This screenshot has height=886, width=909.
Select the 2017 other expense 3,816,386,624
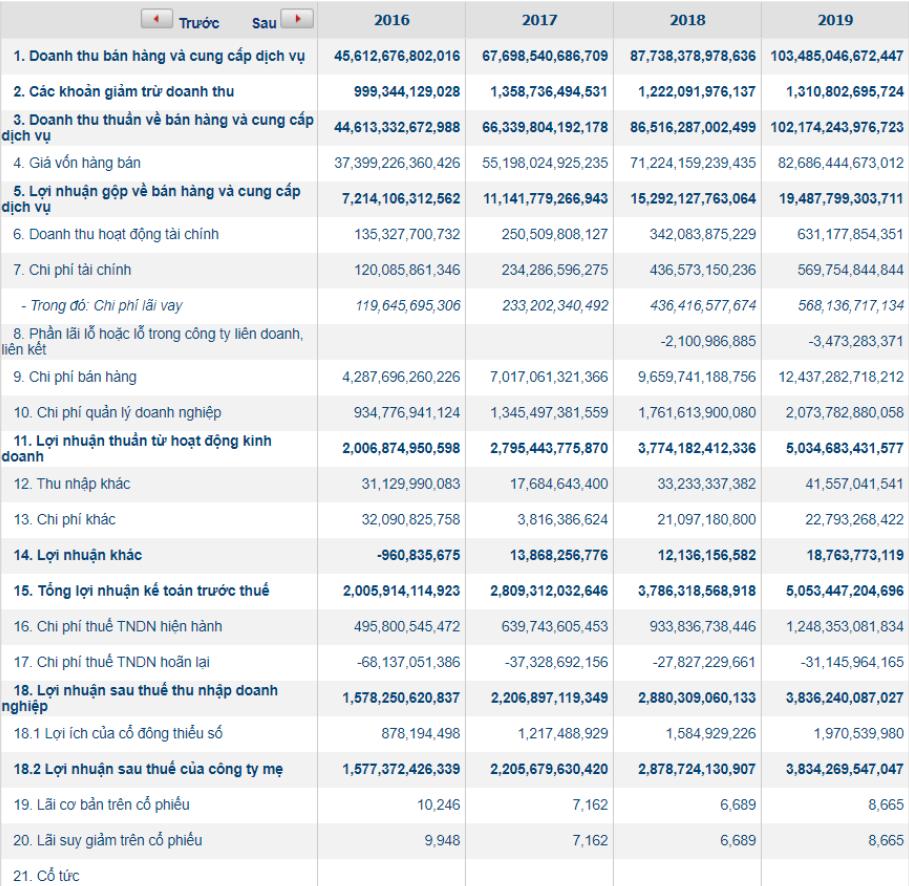[x=562, y=520]
